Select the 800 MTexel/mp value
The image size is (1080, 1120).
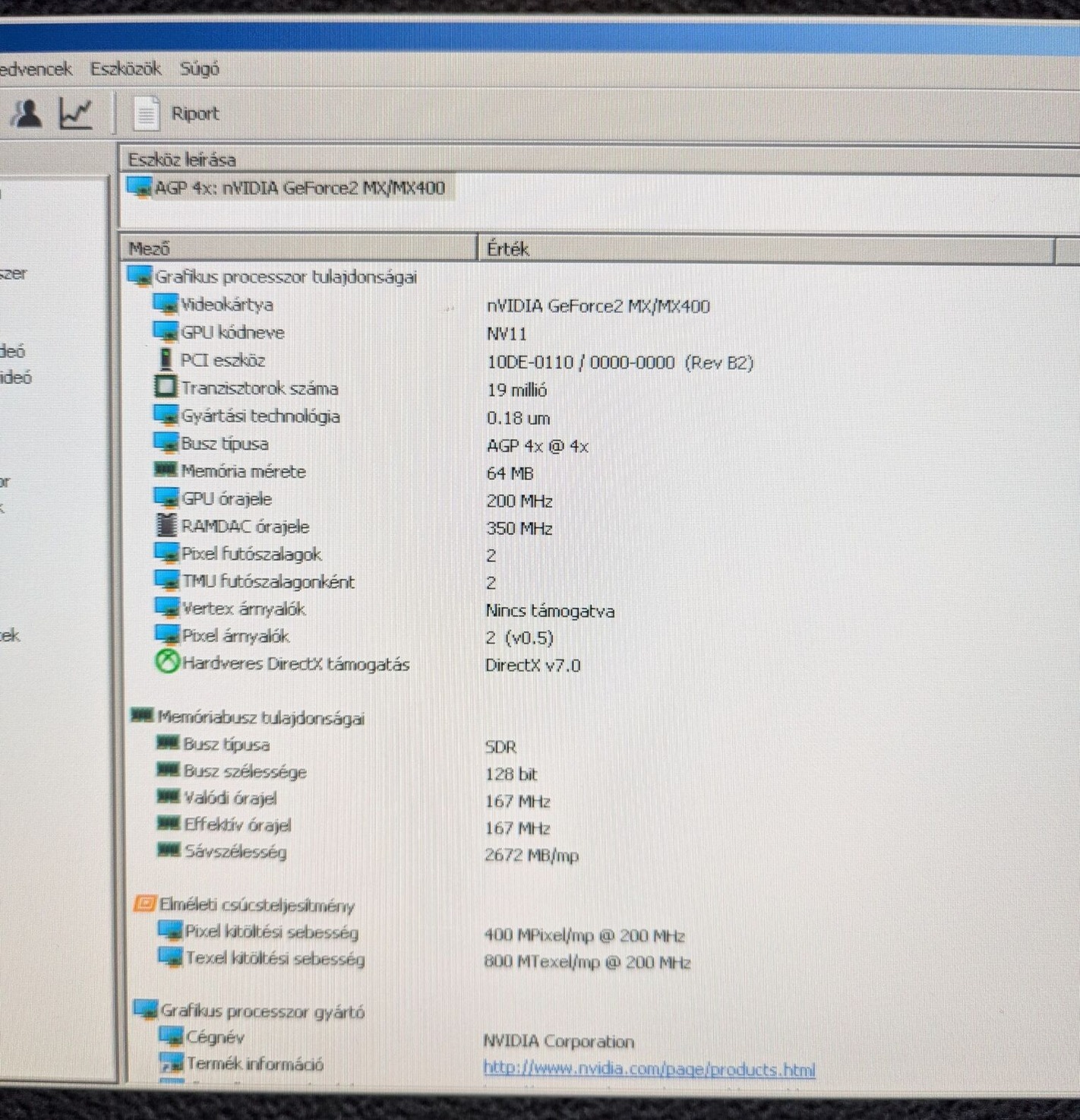click(x=587, y=962)
